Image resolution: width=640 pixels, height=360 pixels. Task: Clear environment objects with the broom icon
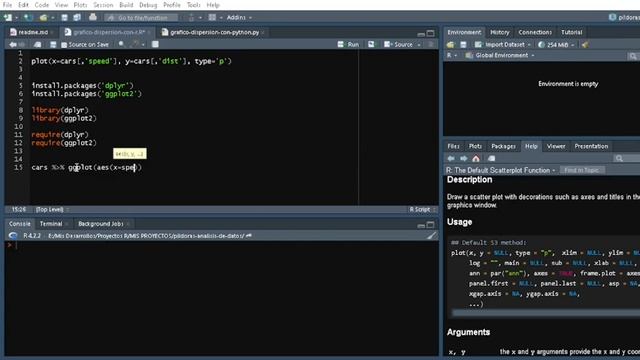pos(585,44)
